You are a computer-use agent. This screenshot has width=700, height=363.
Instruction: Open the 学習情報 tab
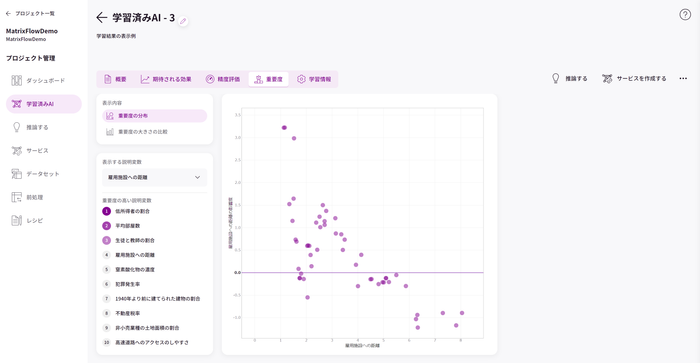click(x=314, y=79)
